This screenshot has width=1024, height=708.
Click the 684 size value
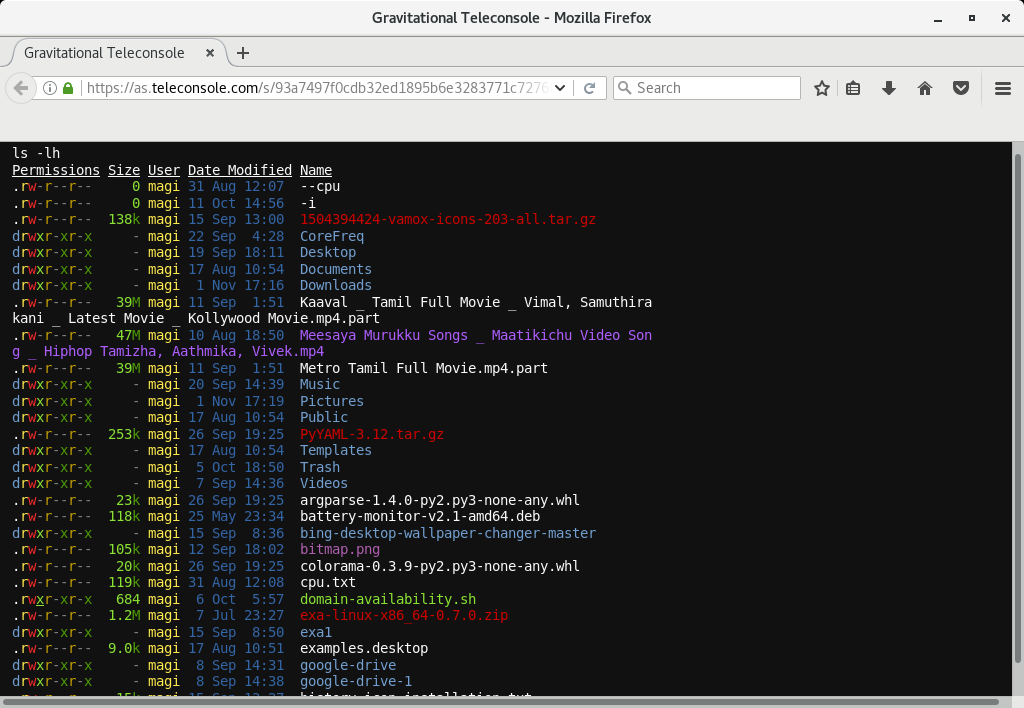click(x=128, y=599)
